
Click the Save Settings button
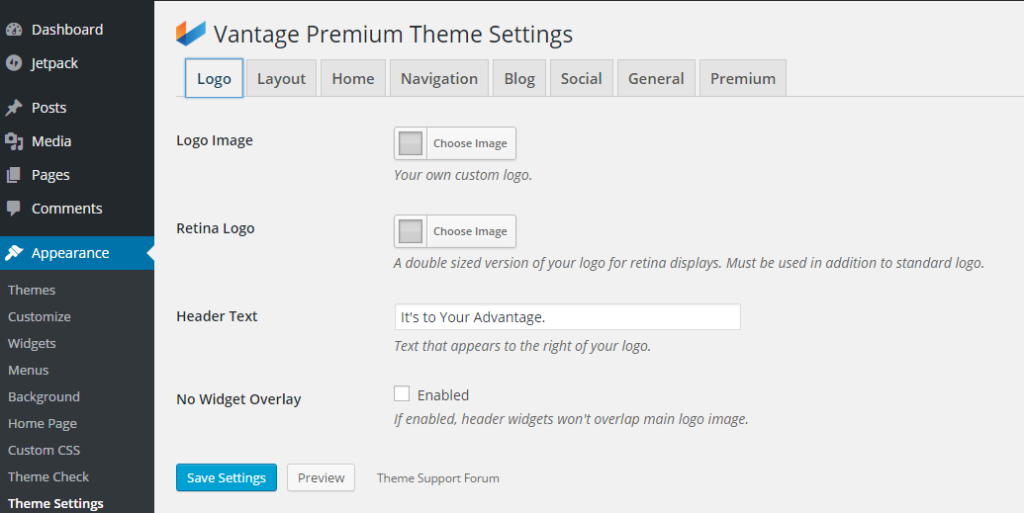click(x=227, y=478)
